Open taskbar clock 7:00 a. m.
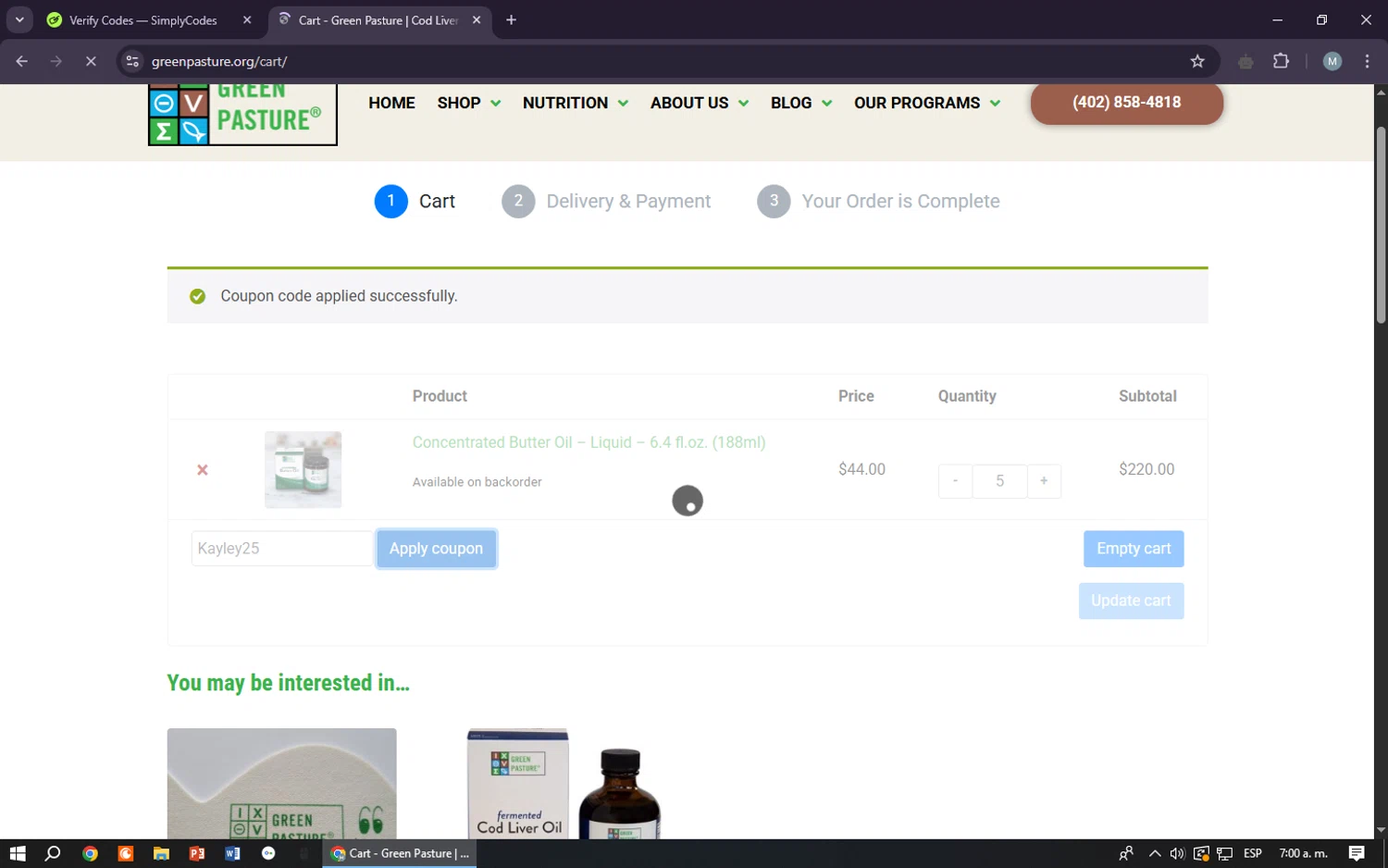Viewport: 1388px width, 868px height. click(x=1303, y=853)
